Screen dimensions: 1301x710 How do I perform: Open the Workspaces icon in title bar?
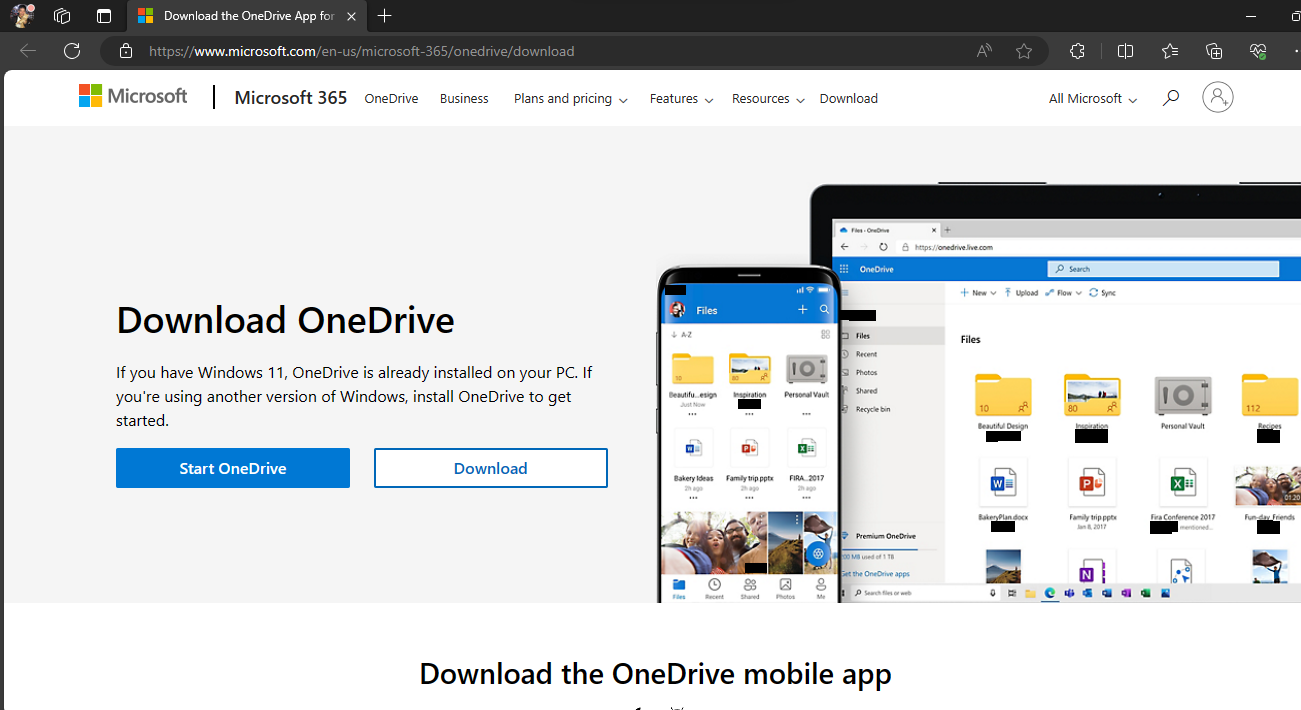coord(62,16)
